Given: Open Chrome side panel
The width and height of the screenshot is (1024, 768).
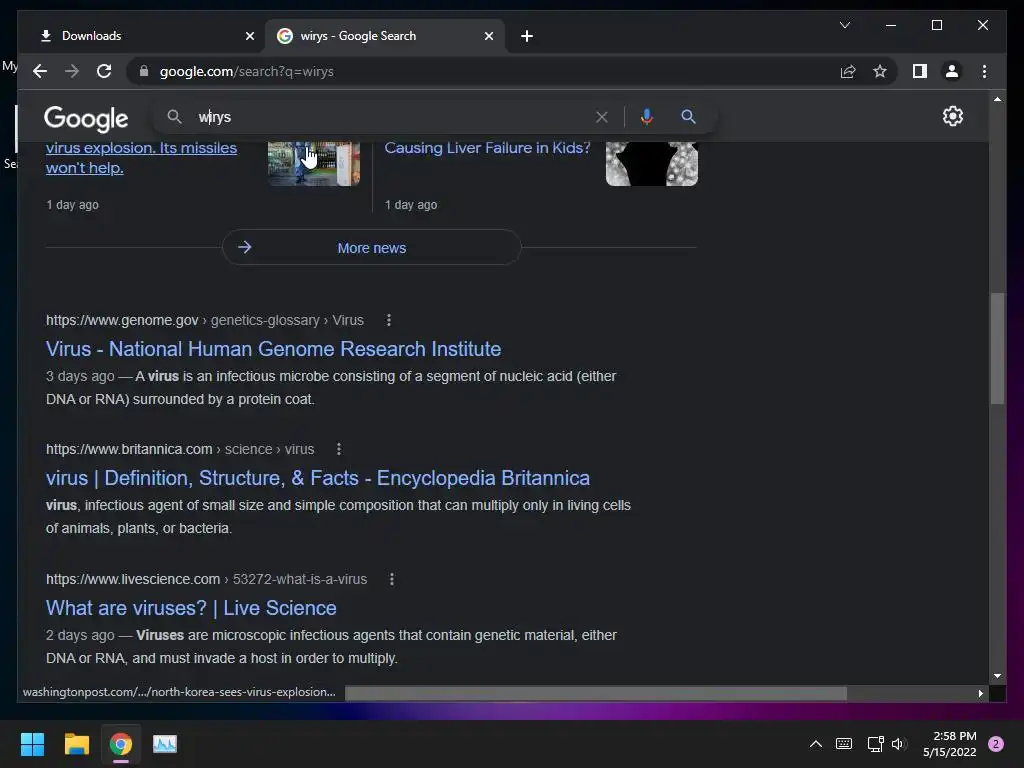Looking at the screenshot, I should coord(920,71).
